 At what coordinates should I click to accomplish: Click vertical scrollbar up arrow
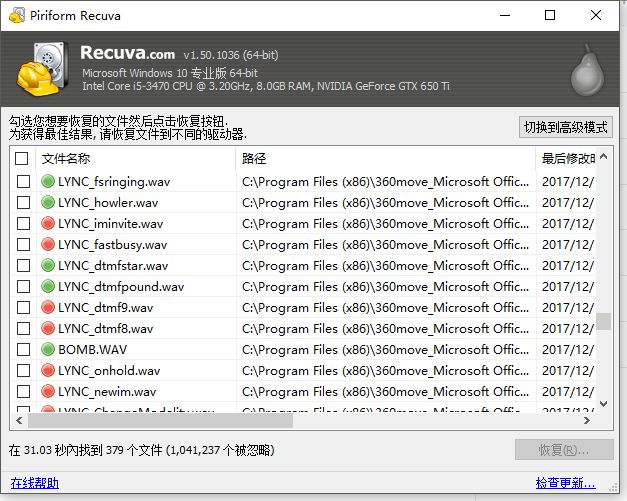[x=604, y=157]
